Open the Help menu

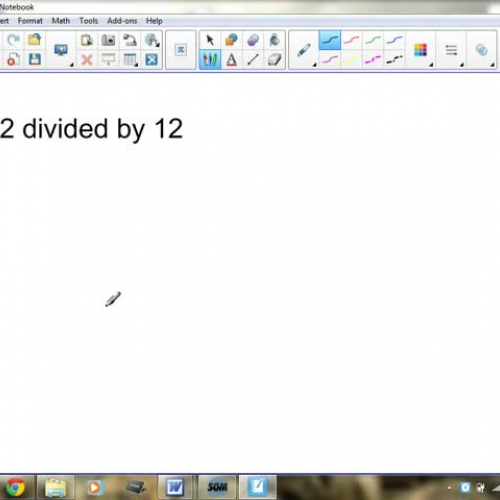[x=154, y=21]
